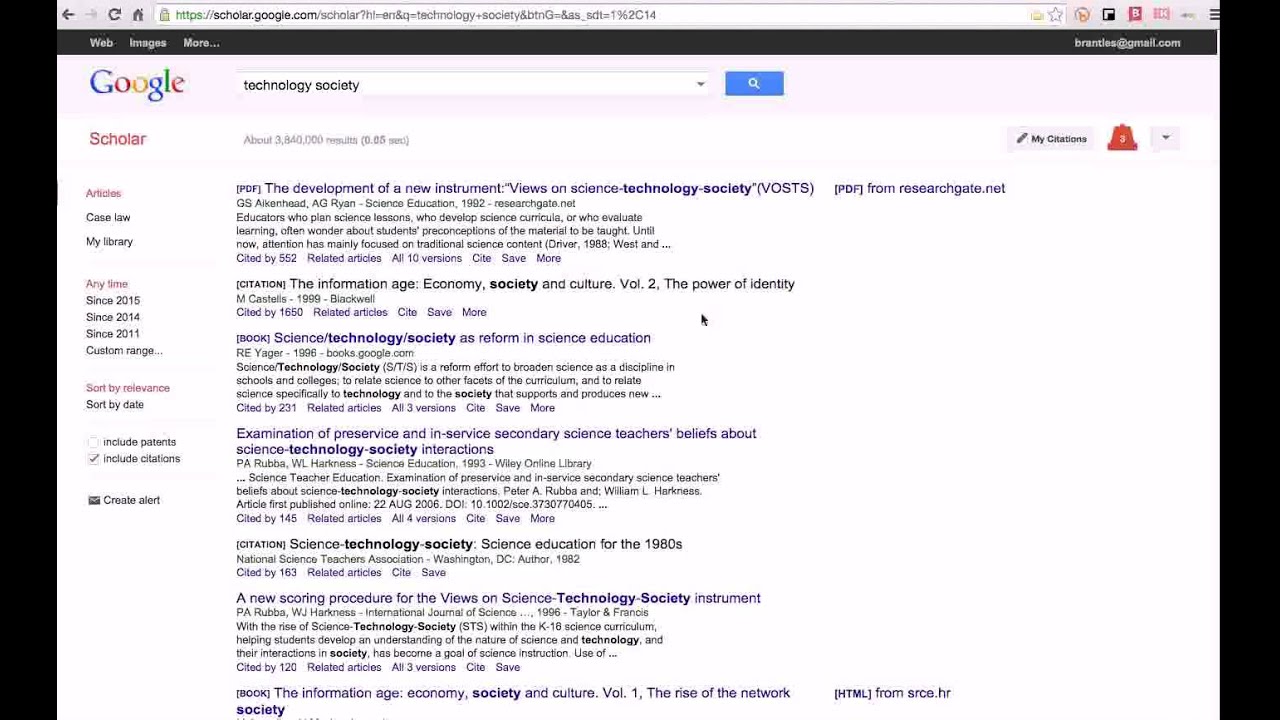The height and width of the screenshot is (720, 1280).
Task: Save the RE Yager book result
Action: [x=508, y=408]
